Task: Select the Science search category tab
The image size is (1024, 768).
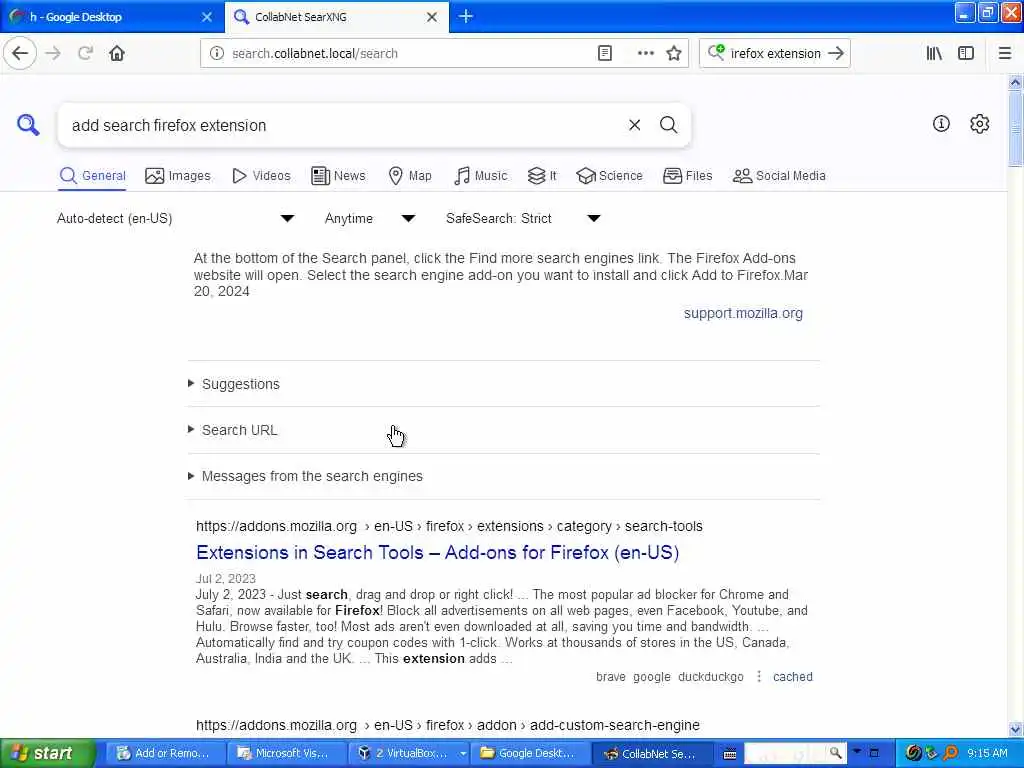Action: click(x=609, y=176)
